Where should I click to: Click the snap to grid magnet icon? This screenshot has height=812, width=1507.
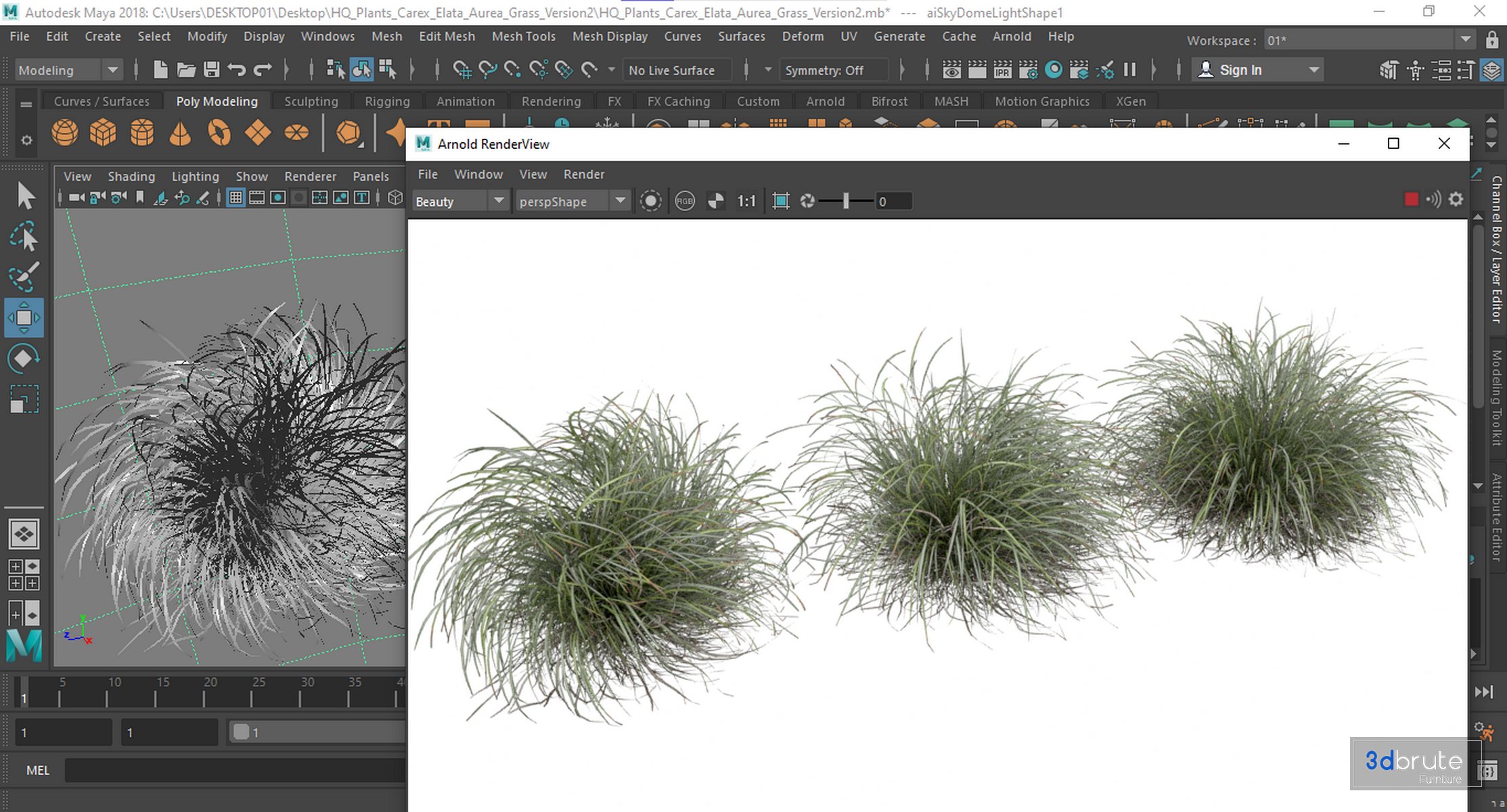pyautogui.click(x=462, y=70)
